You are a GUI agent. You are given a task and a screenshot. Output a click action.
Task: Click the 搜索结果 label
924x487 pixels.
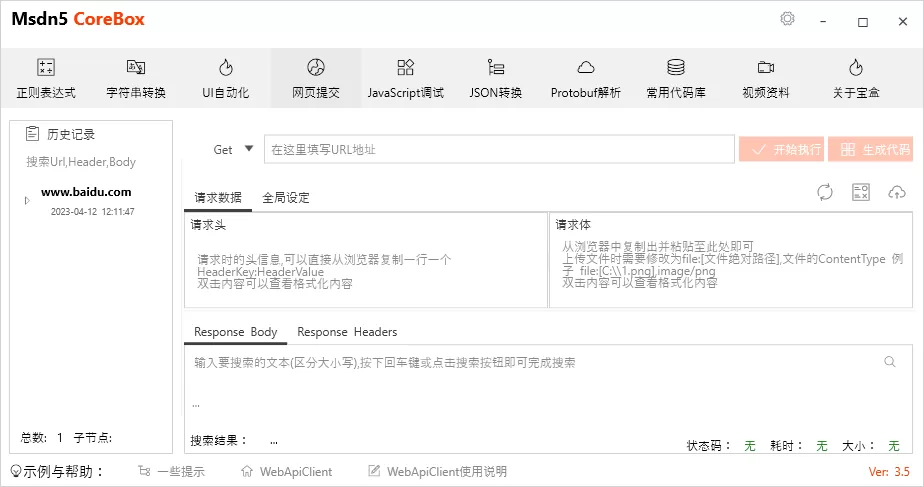click(219, 440)
